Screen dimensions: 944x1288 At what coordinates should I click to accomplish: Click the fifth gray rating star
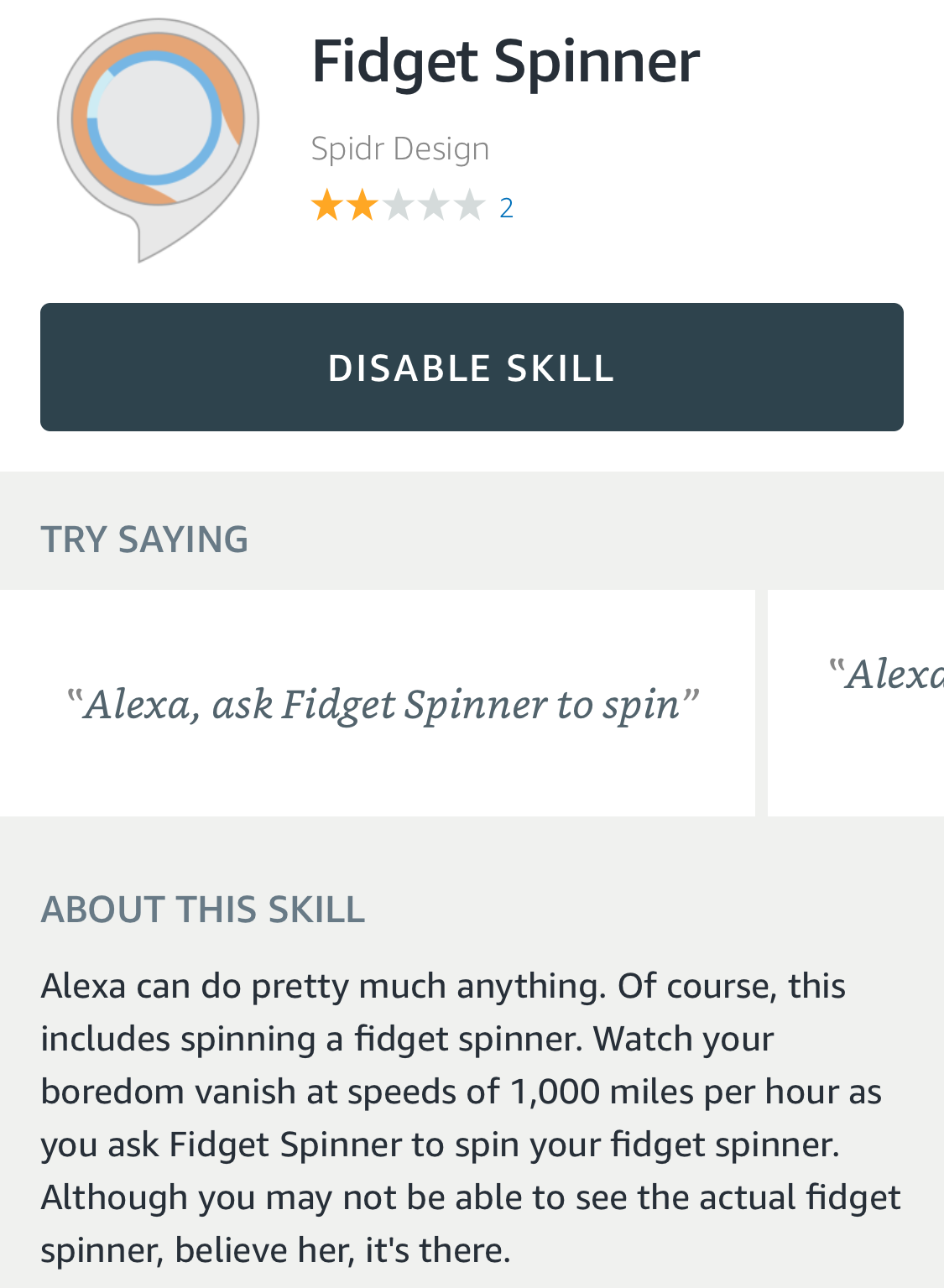click(470, 206)
